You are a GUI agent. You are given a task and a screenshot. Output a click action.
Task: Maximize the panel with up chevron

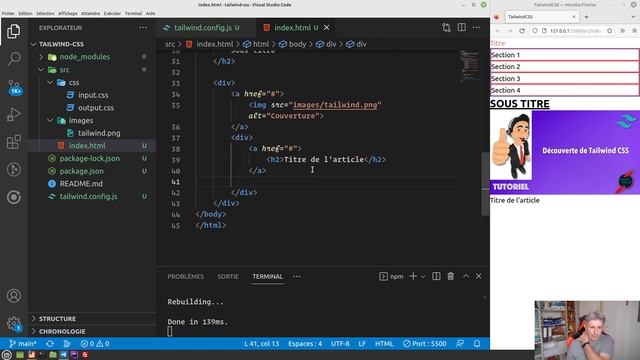pyautogui.click(x=466, y=276)
